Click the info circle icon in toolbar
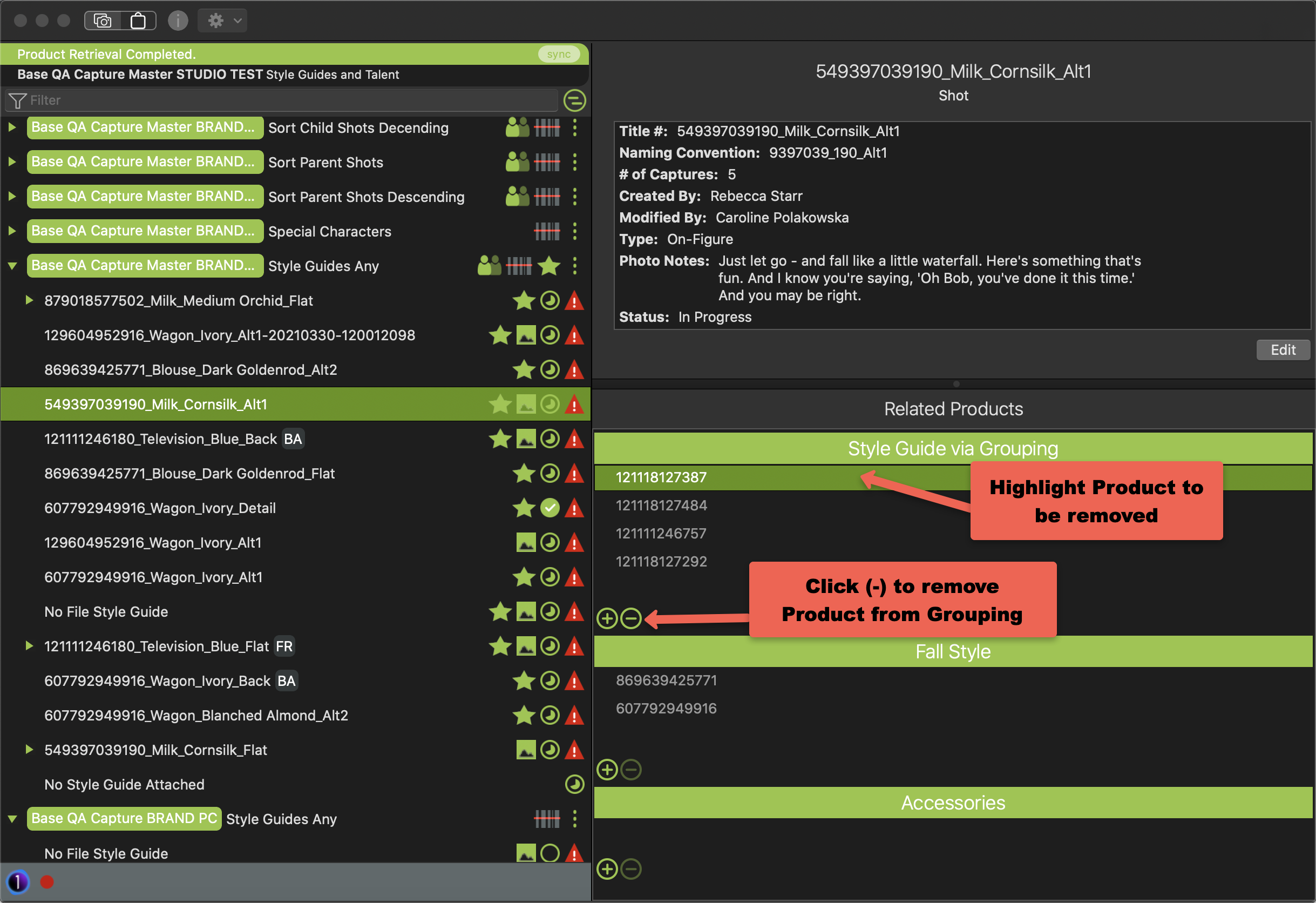Screen dimensions: 1316x903 coord(178,21)
